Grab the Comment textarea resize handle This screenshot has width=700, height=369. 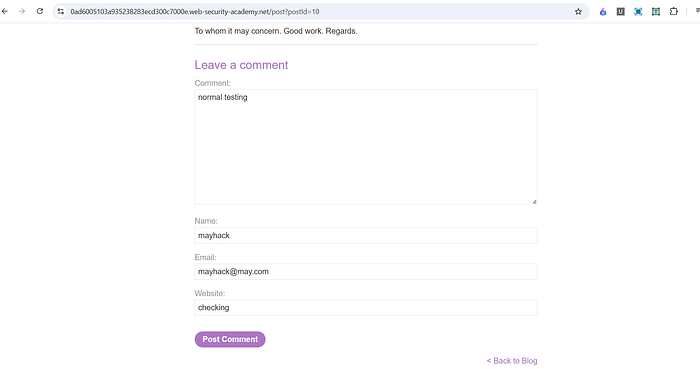534,202
